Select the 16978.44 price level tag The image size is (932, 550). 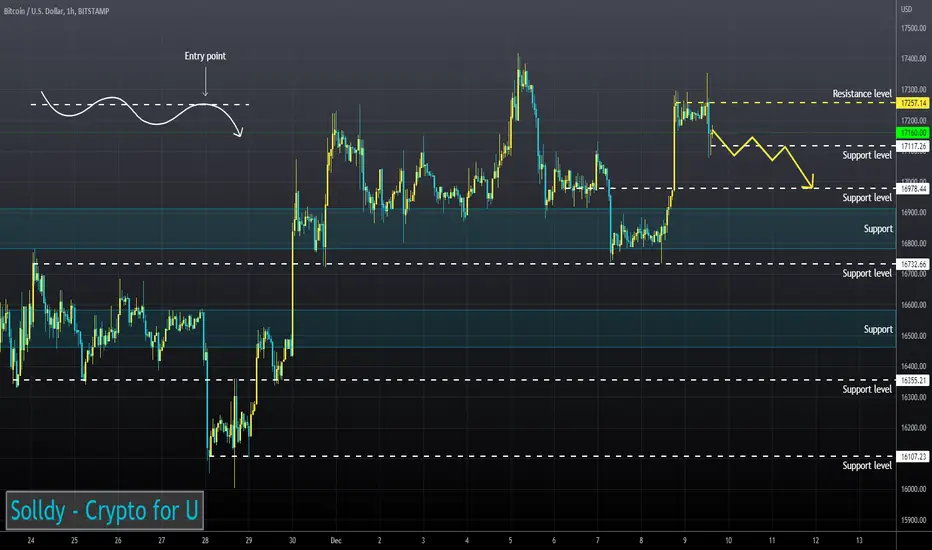(913, 188)
